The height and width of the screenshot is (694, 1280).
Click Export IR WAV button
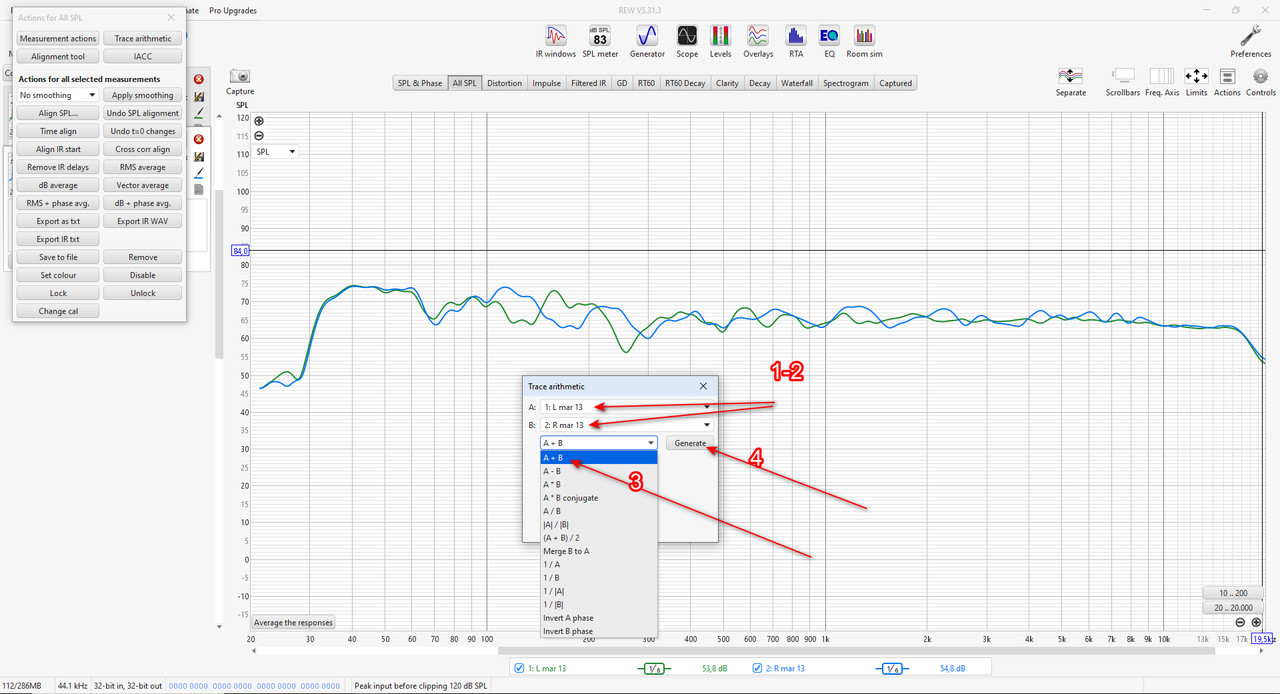143,221
